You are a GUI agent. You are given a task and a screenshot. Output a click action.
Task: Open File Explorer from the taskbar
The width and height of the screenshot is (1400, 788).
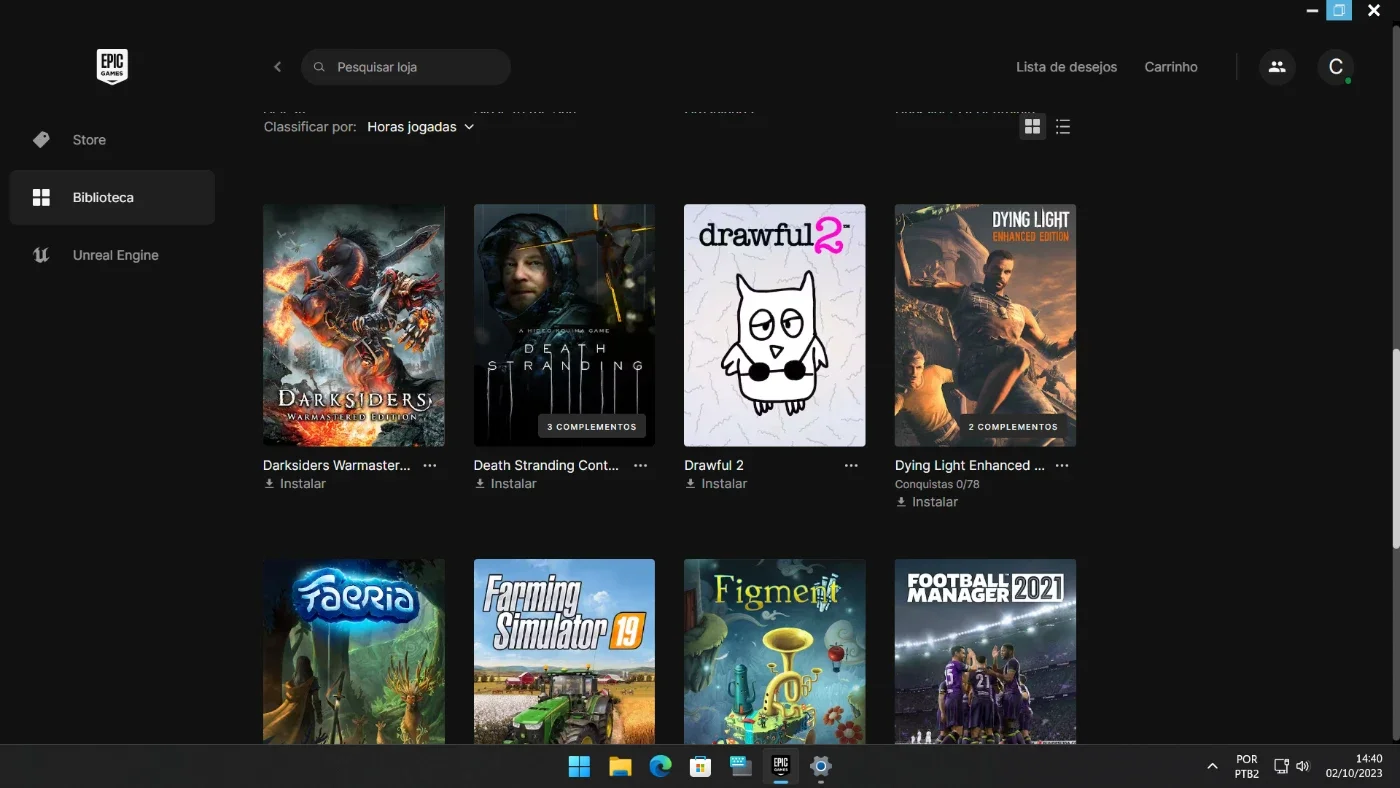620,767
